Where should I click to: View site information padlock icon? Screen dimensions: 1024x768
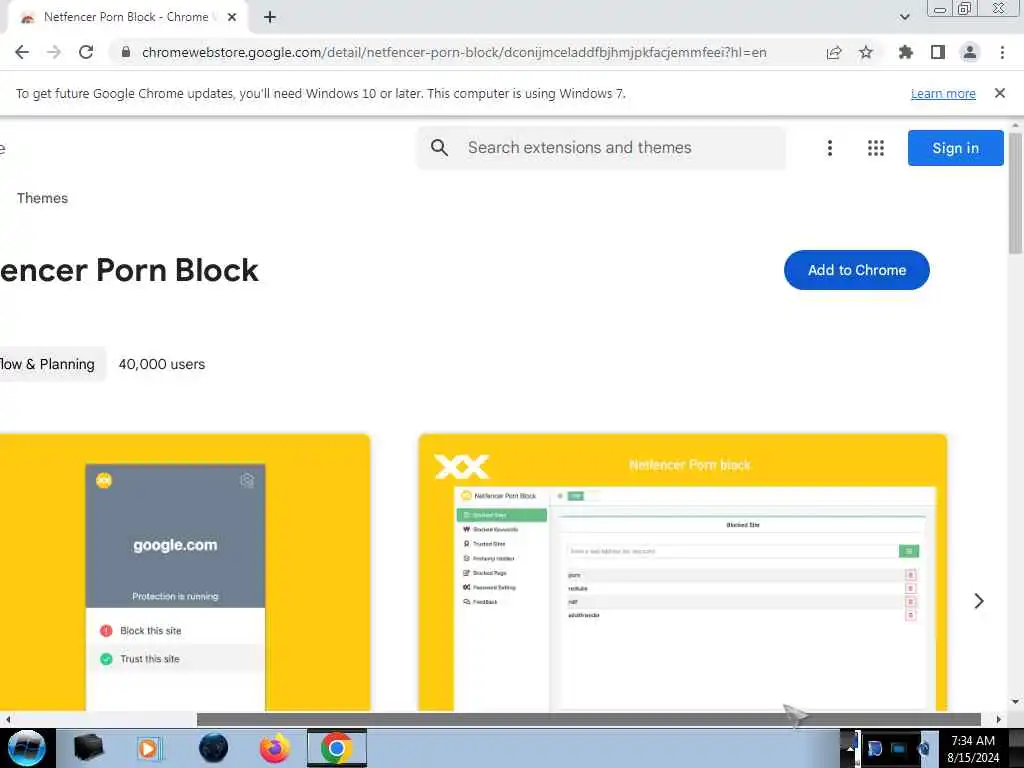coord(126,52)
